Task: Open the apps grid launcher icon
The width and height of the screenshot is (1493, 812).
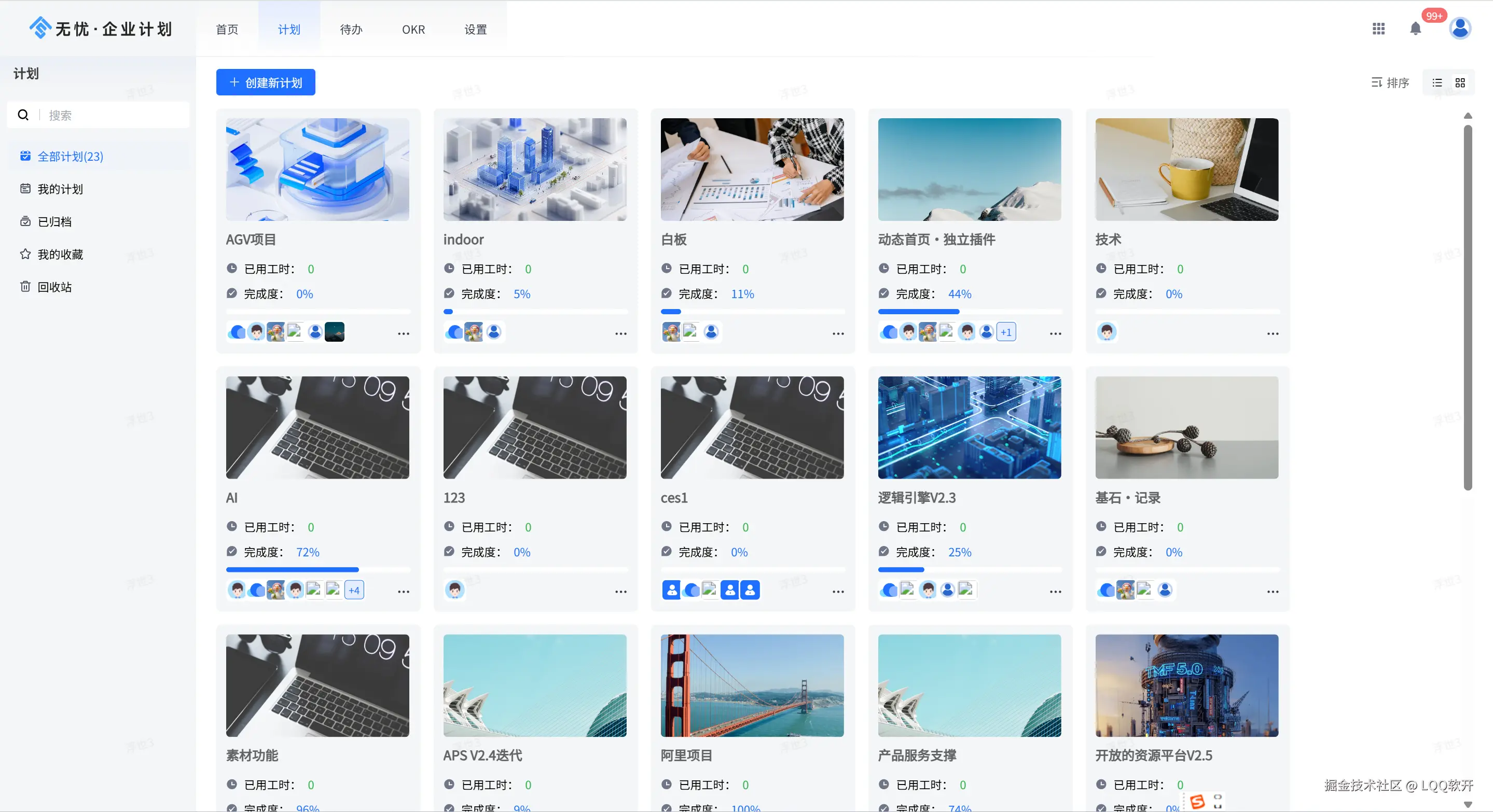Action: click(1378, 29)
